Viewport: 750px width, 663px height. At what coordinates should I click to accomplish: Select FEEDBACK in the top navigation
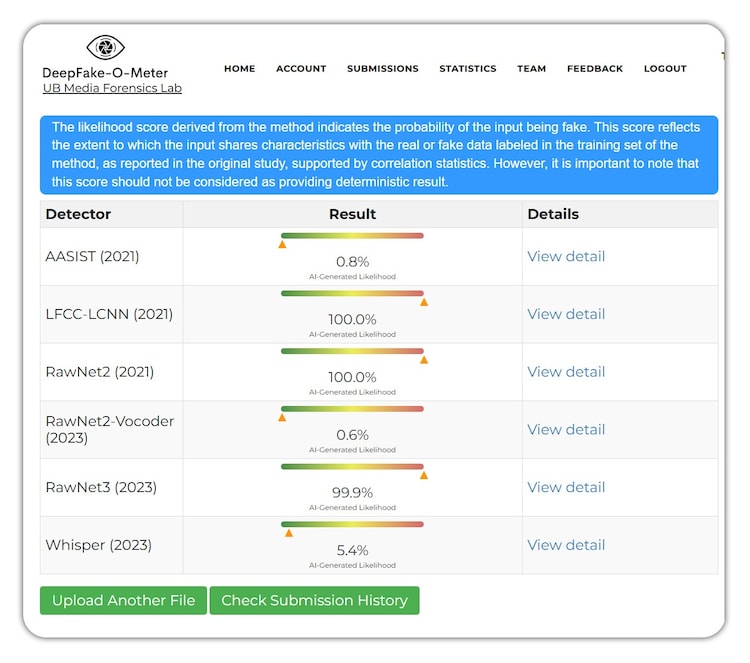coord(594,69)
